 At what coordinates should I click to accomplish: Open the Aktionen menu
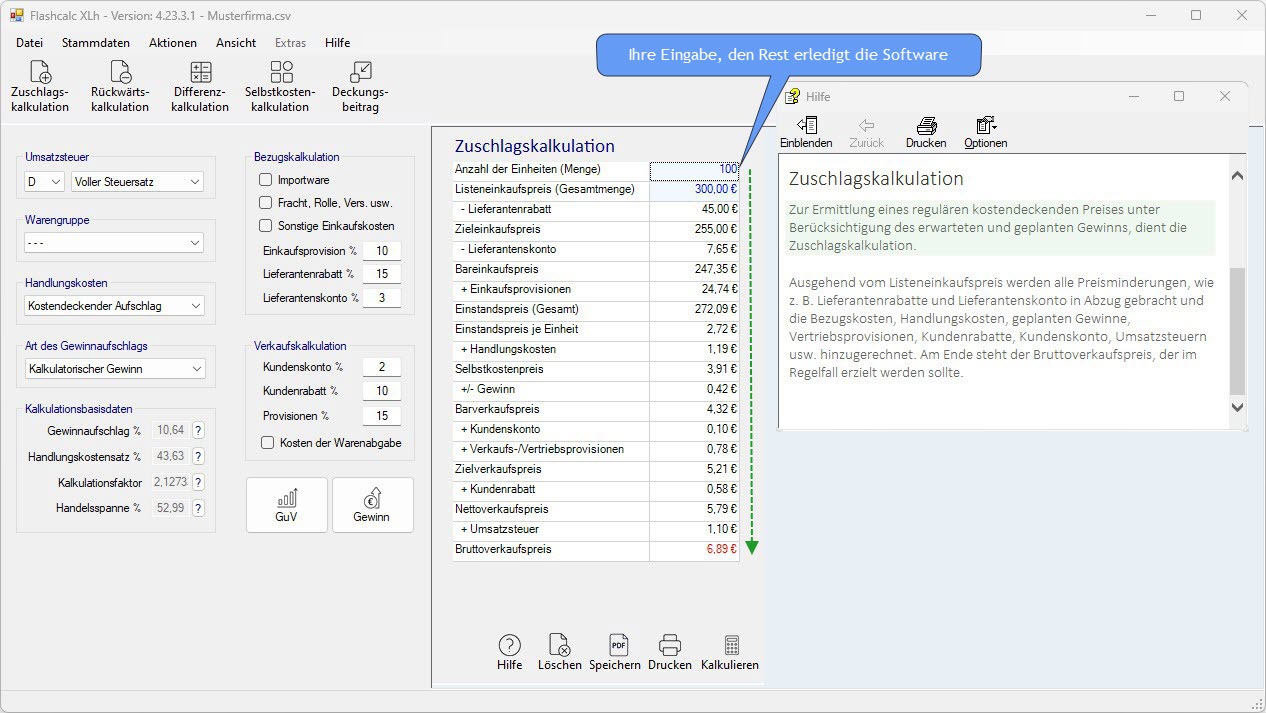coord(173,43)
